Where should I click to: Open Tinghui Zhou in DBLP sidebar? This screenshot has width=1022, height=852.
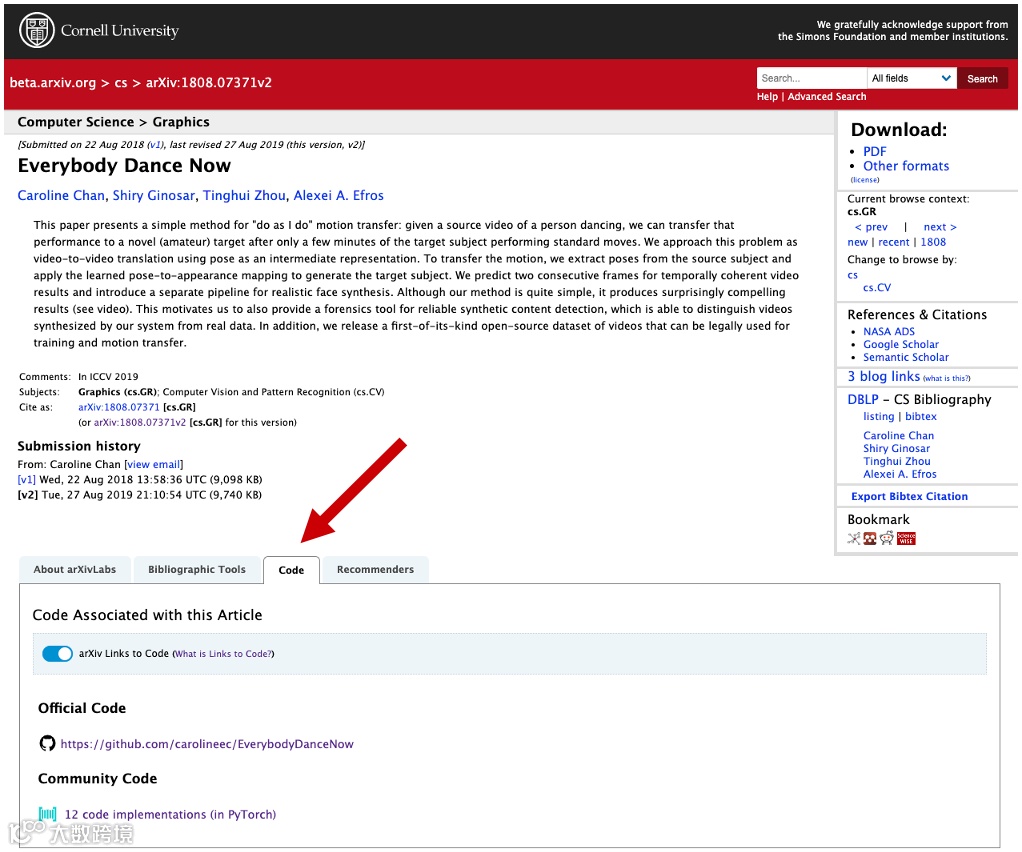coord(897,462)
